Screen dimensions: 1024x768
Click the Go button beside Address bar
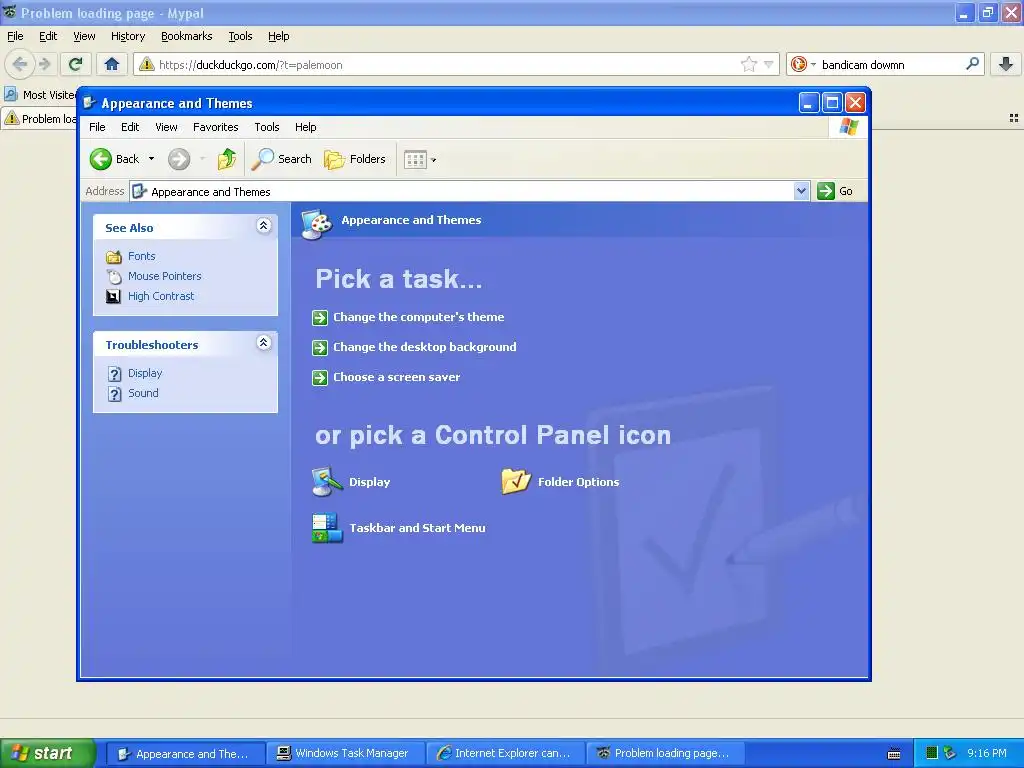(835, 191)
